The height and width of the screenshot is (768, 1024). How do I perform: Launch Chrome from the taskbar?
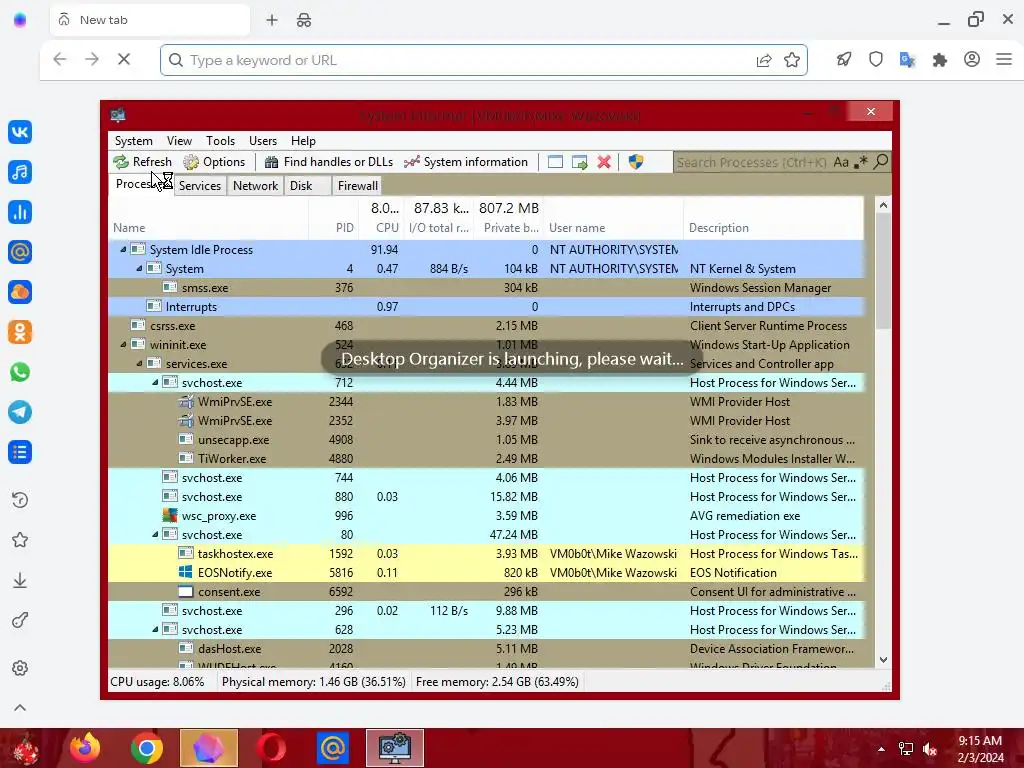(146, 748)
